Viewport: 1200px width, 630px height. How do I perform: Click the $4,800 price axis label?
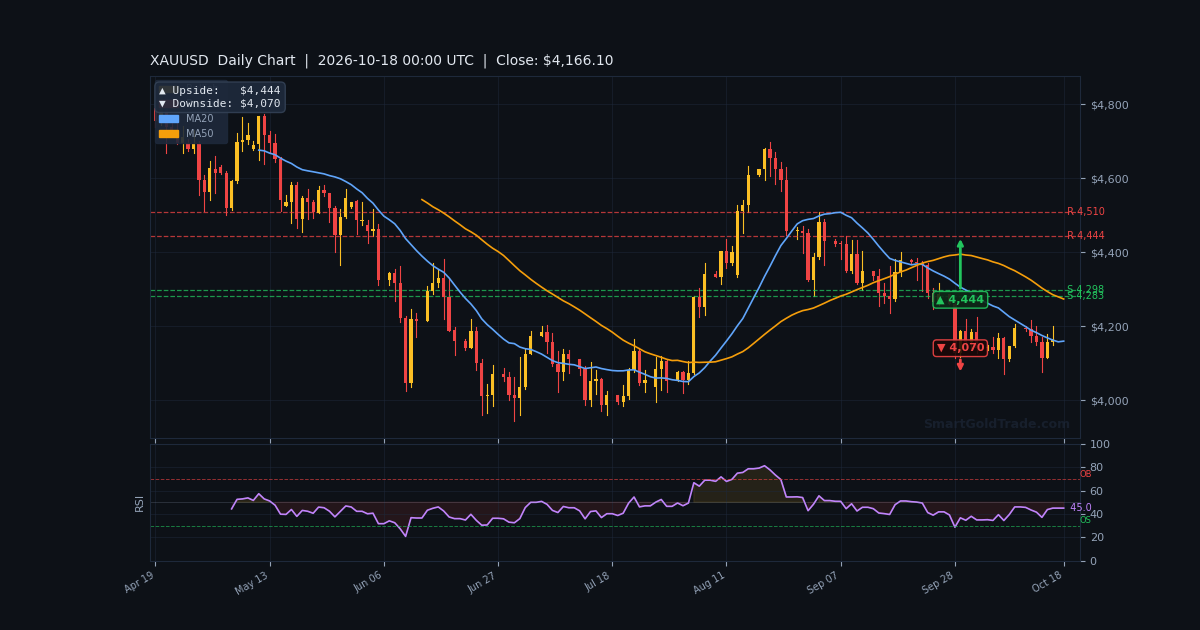pyautogui.click(x=1110, y=105)
